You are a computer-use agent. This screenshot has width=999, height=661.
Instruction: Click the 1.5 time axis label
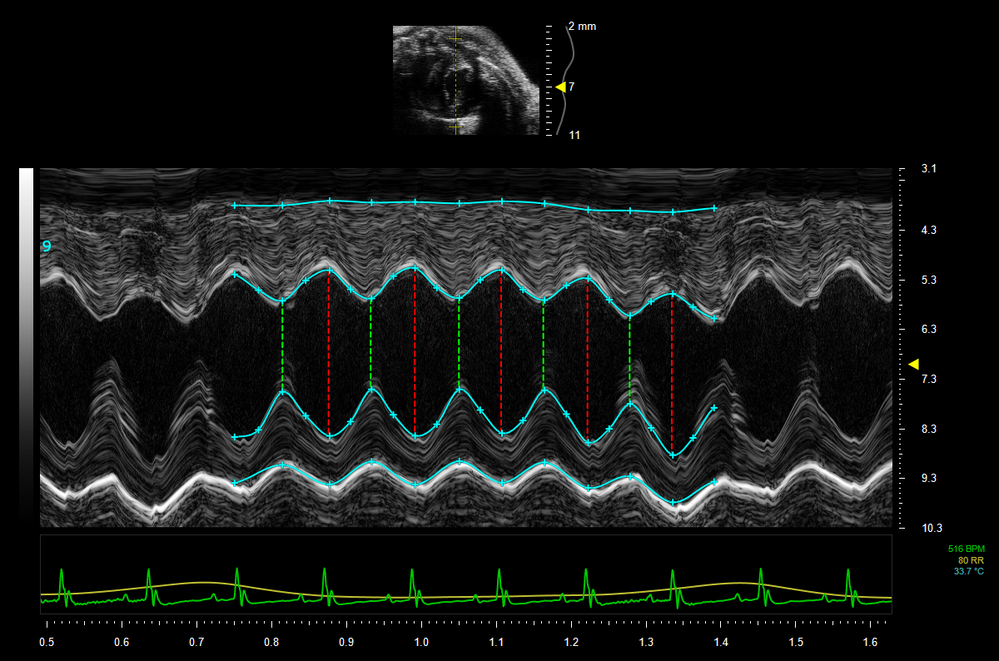[796, 642]
